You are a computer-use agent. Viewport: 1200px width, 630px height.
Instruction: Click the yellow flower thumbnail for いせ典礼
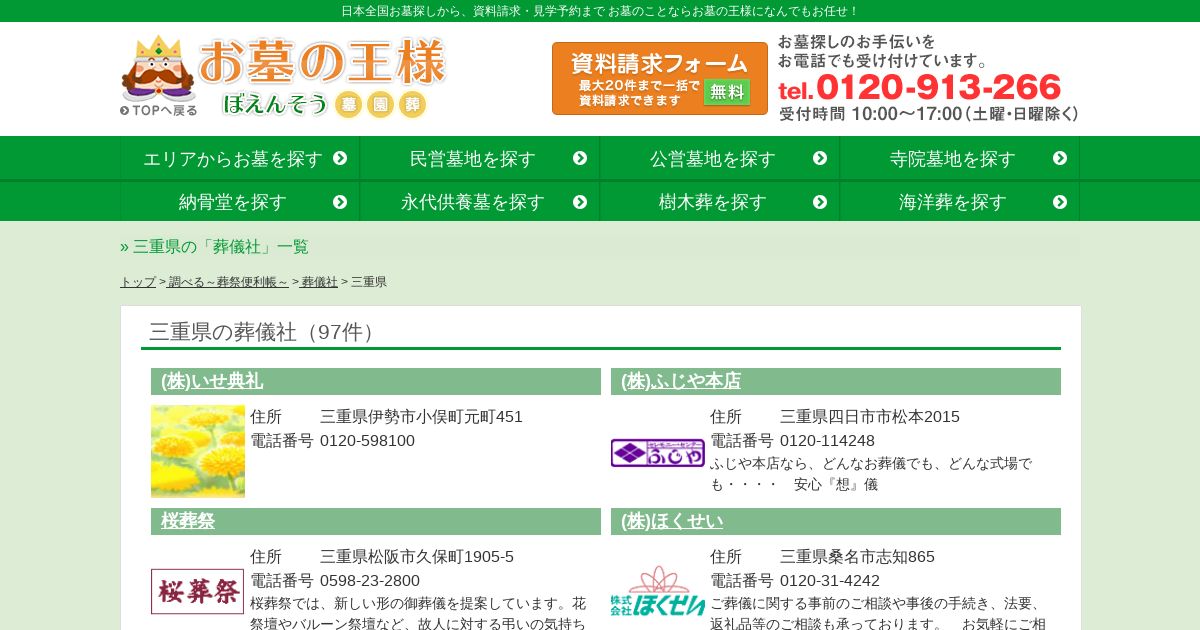click(198, 451)
